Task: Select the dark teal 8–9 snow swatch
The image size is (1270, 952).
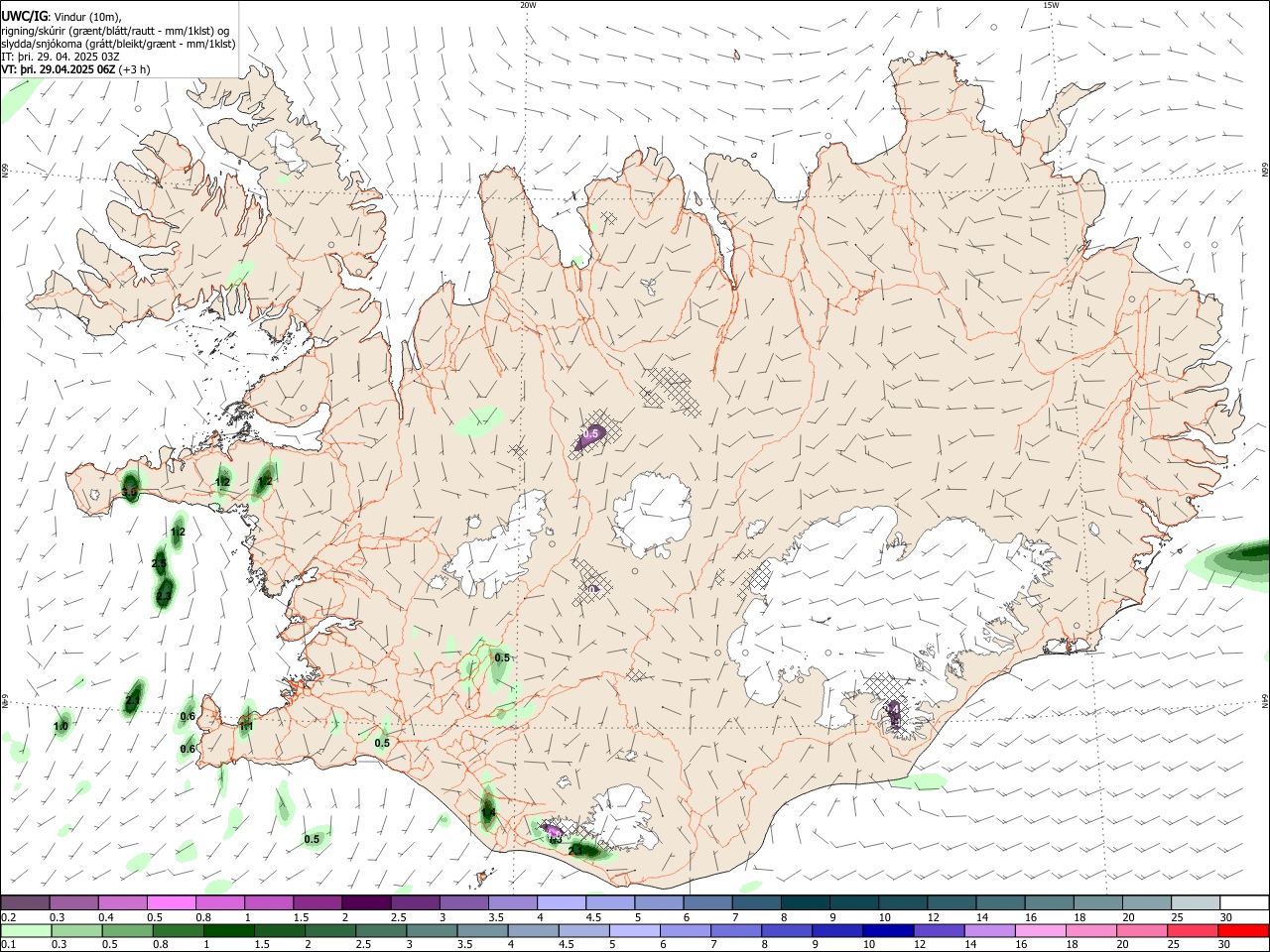Action: (x=804, y=902)
